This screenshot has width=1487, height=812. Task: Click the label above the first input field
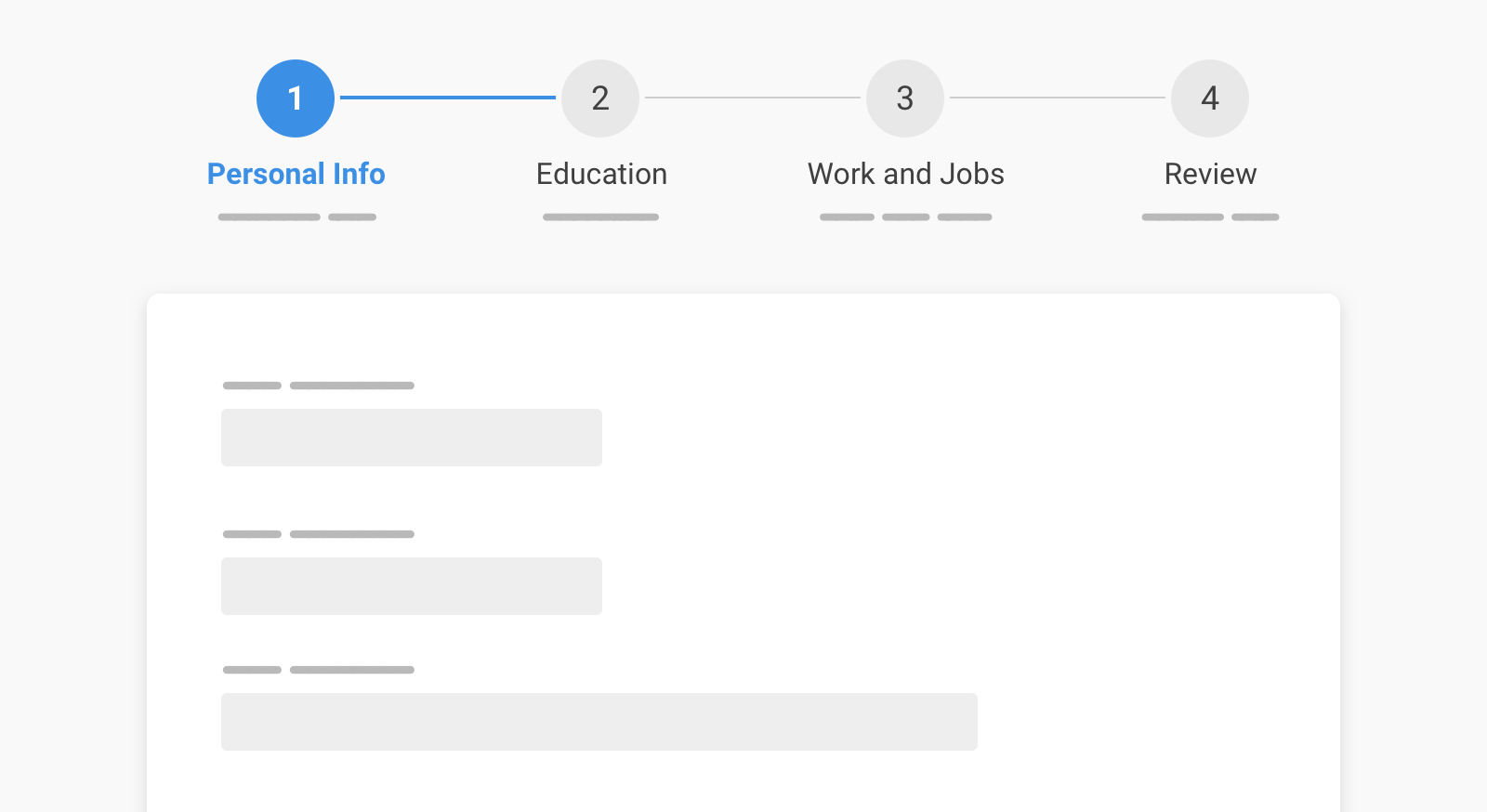[x=319, y=386]
